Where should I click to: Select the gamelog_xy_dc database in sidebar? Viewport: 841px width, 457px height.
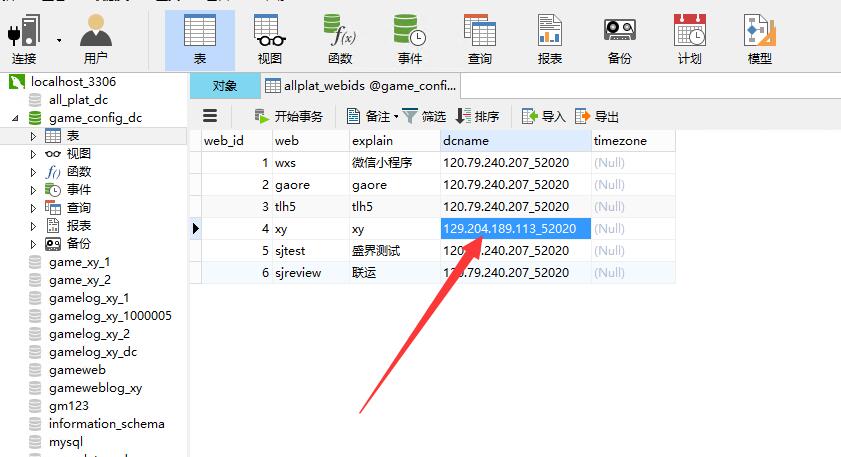tap(92, 352)
